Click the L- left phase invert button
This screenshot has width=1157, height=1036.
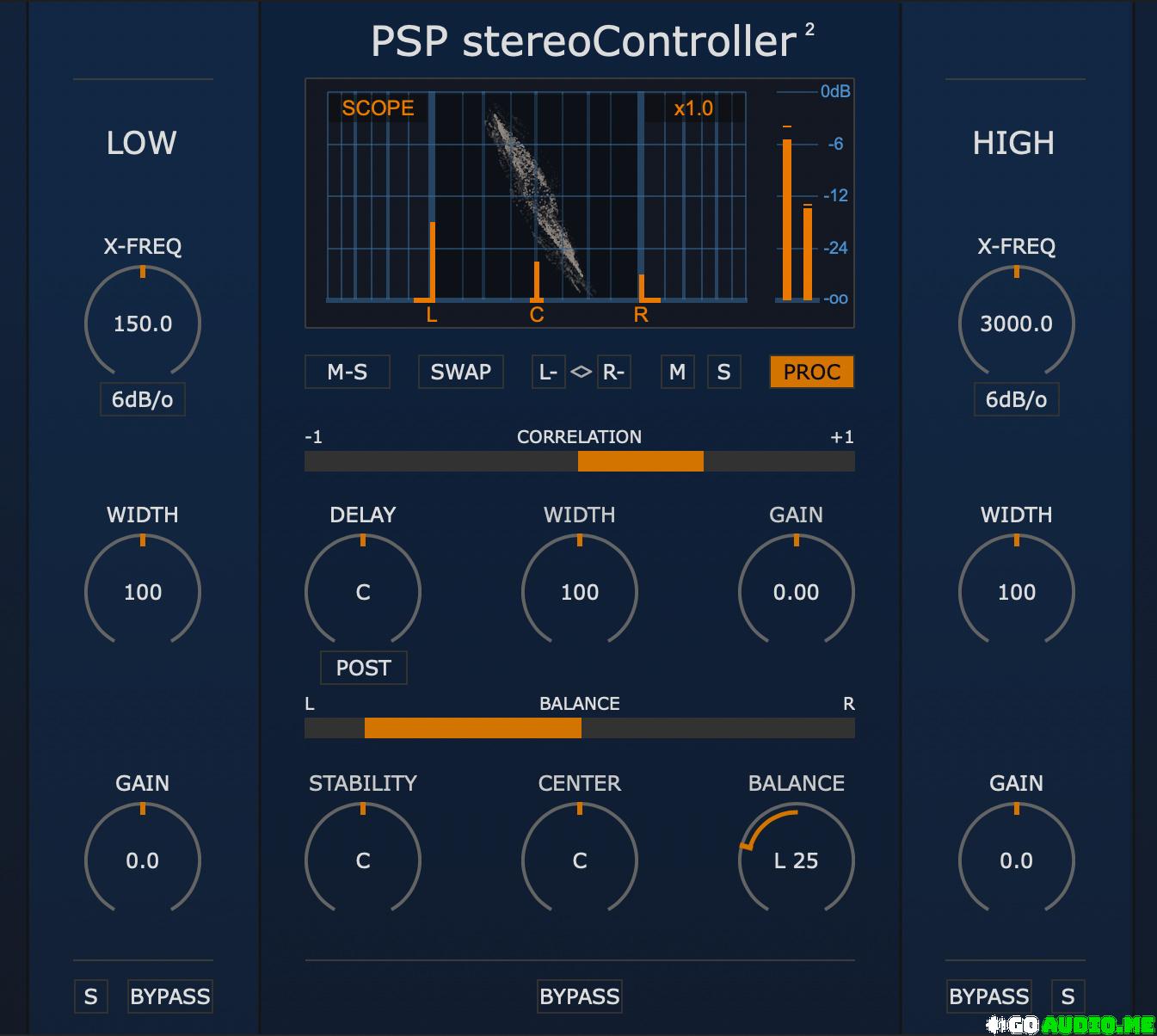point(548,373)
